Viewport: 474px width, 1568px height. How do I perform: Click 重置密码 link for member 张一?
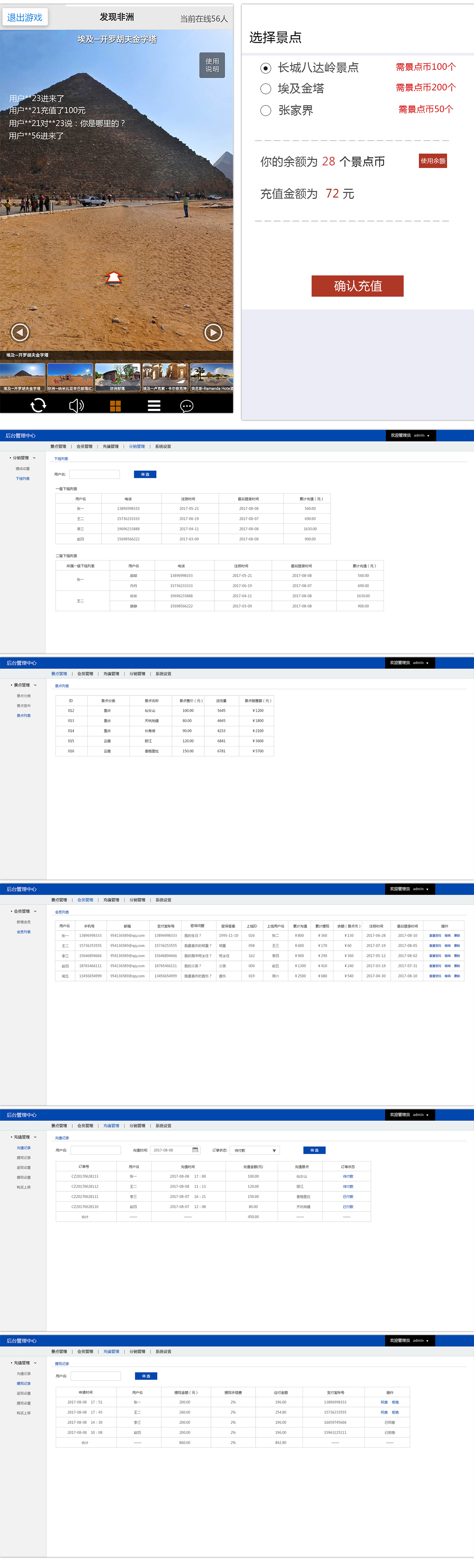tap(435, 936)
